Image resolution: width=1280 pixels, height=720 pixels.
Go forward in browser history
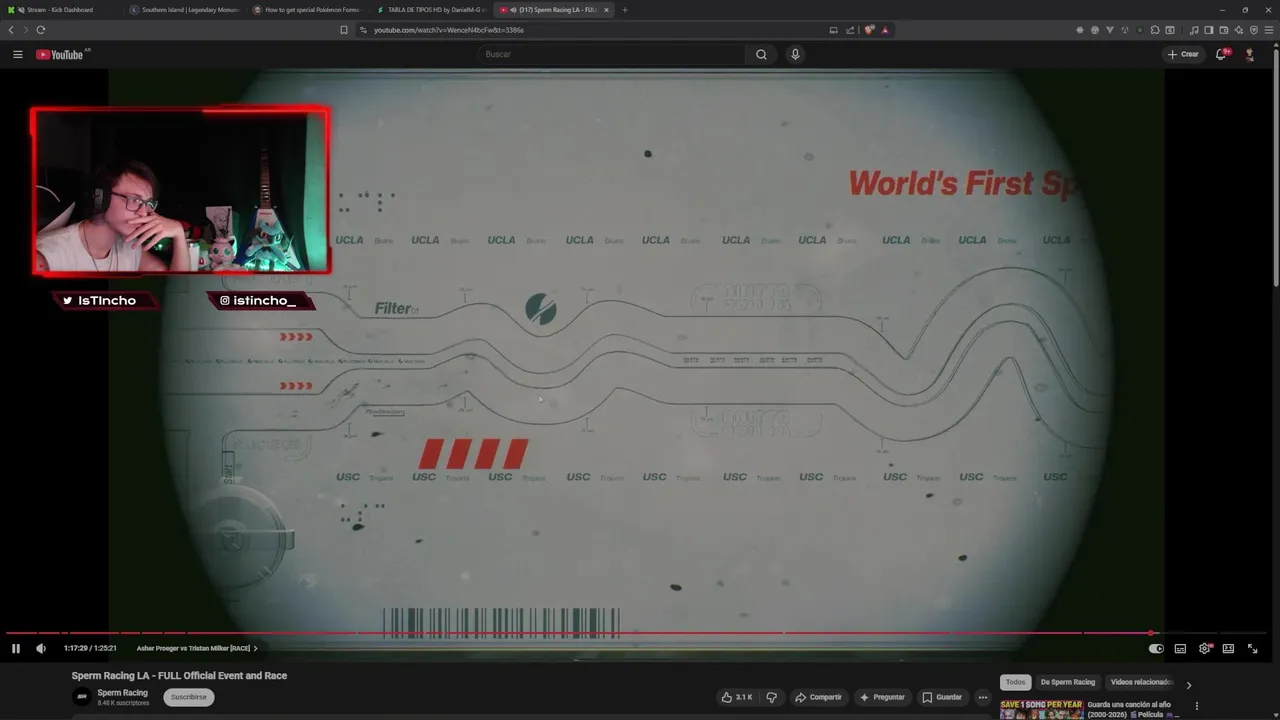tap(26, 30)
